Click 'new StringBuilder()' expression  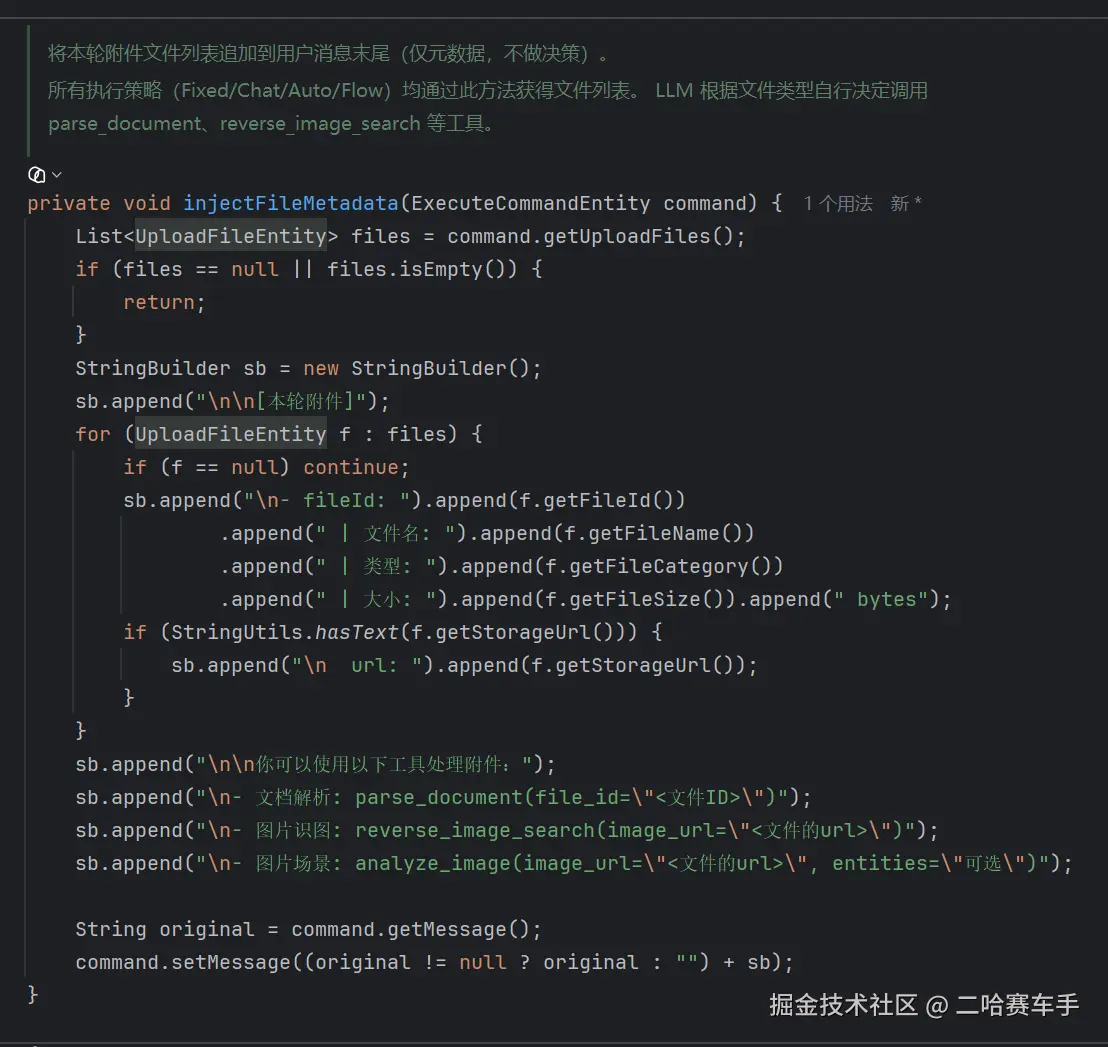click(416, 368)
